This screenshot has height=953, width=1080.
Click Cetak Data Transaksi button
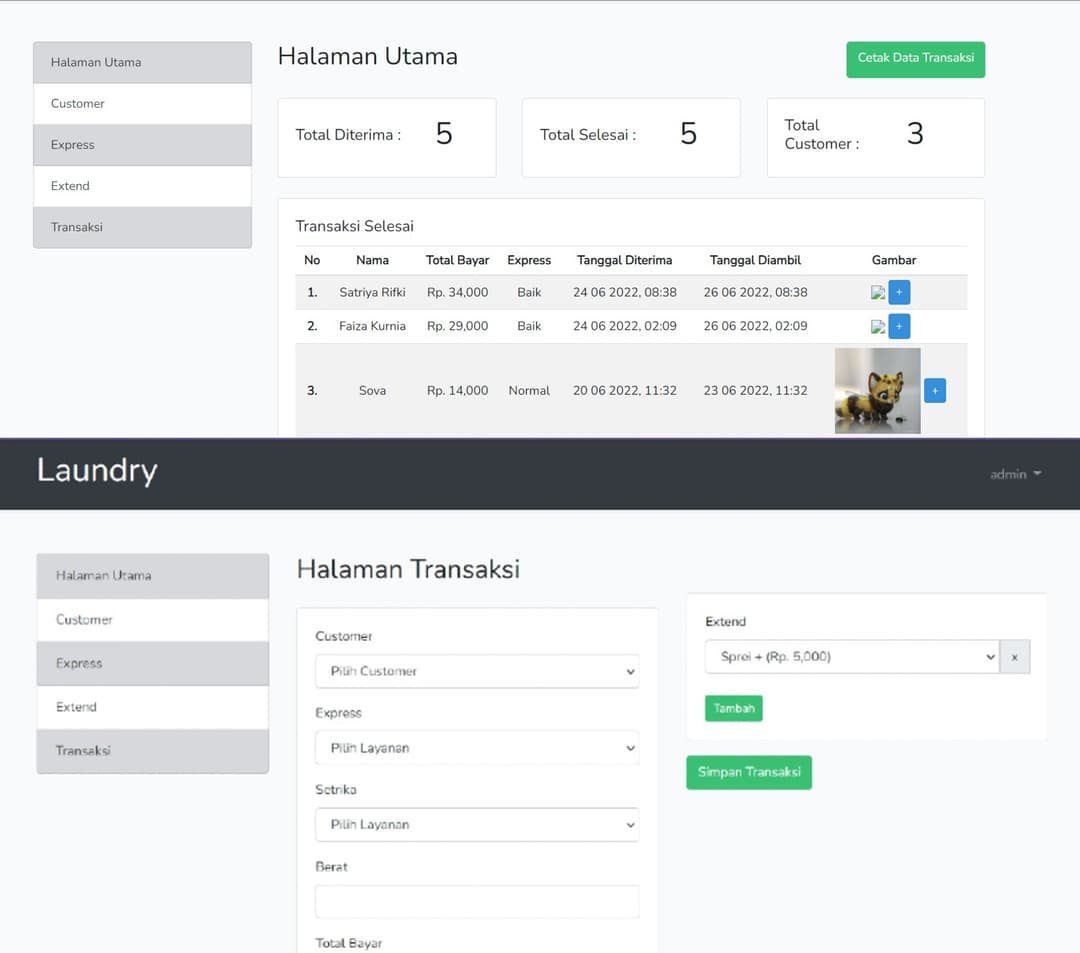pos(915,59)
